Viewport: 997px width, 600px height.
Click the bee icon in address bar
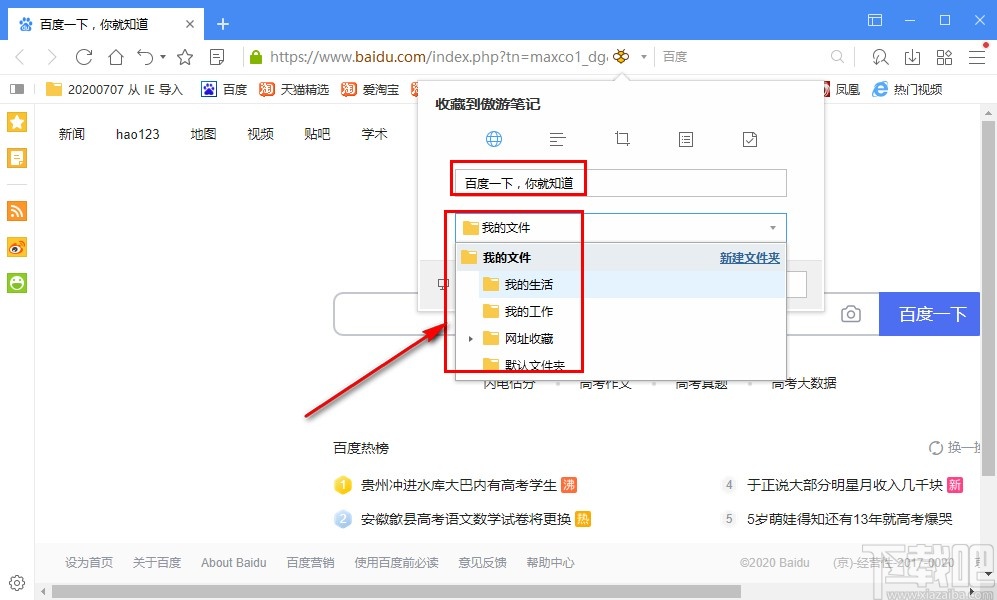621,57
